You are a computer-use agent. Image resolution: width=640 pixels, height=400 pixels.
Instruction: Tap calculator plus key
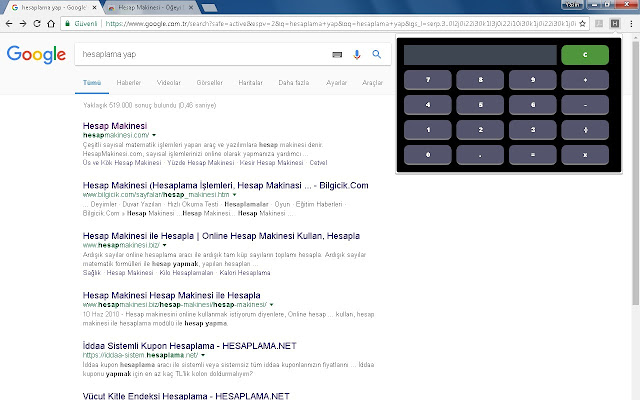pos(585,80)
